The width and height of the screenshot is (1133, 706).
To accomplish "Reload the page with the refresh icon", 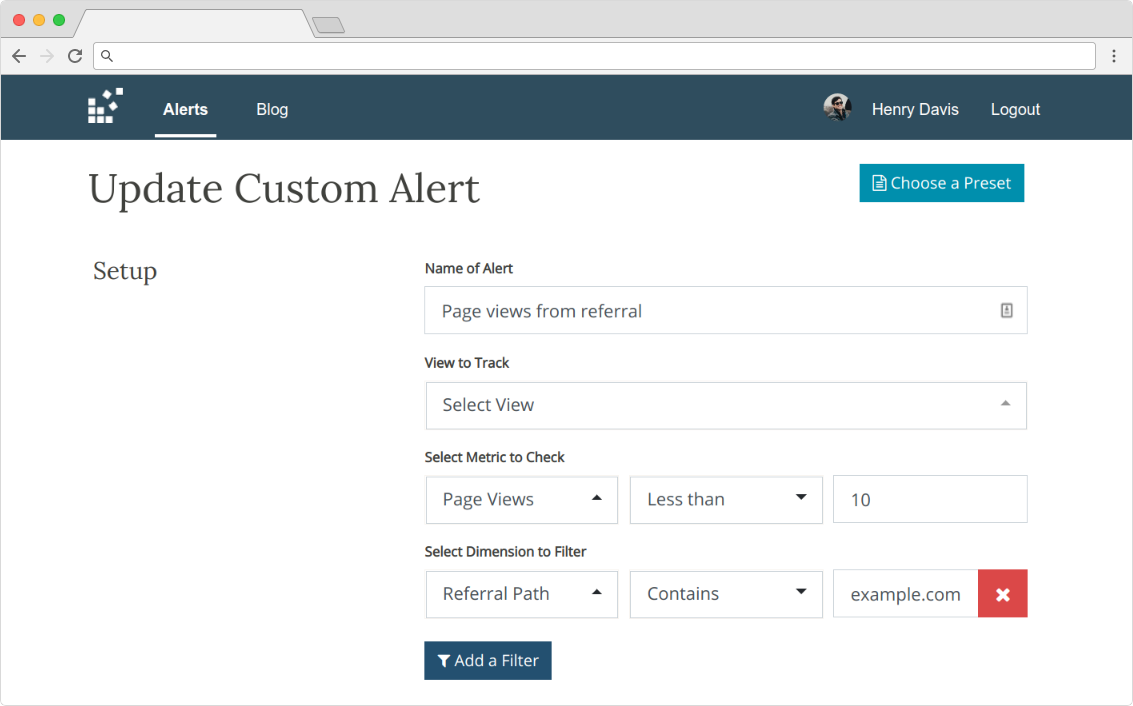I will (74, 56).
